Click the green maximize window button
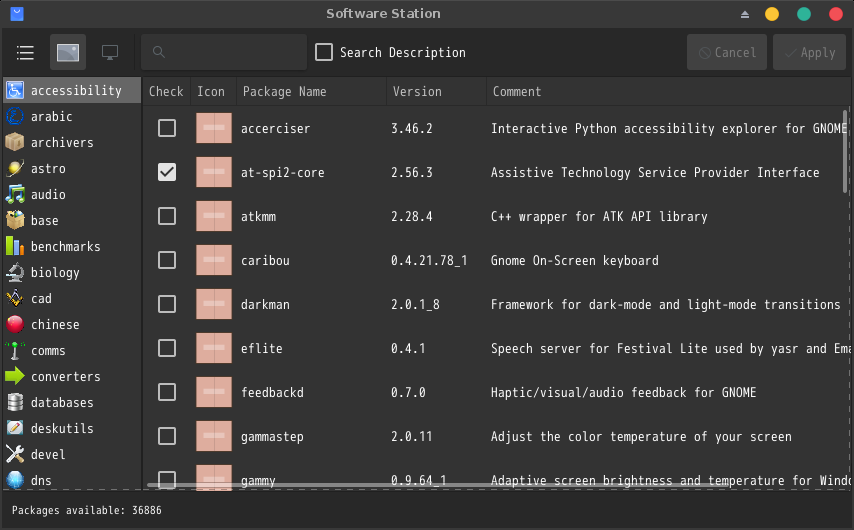 pyautogui.click(x=804, y=14)
